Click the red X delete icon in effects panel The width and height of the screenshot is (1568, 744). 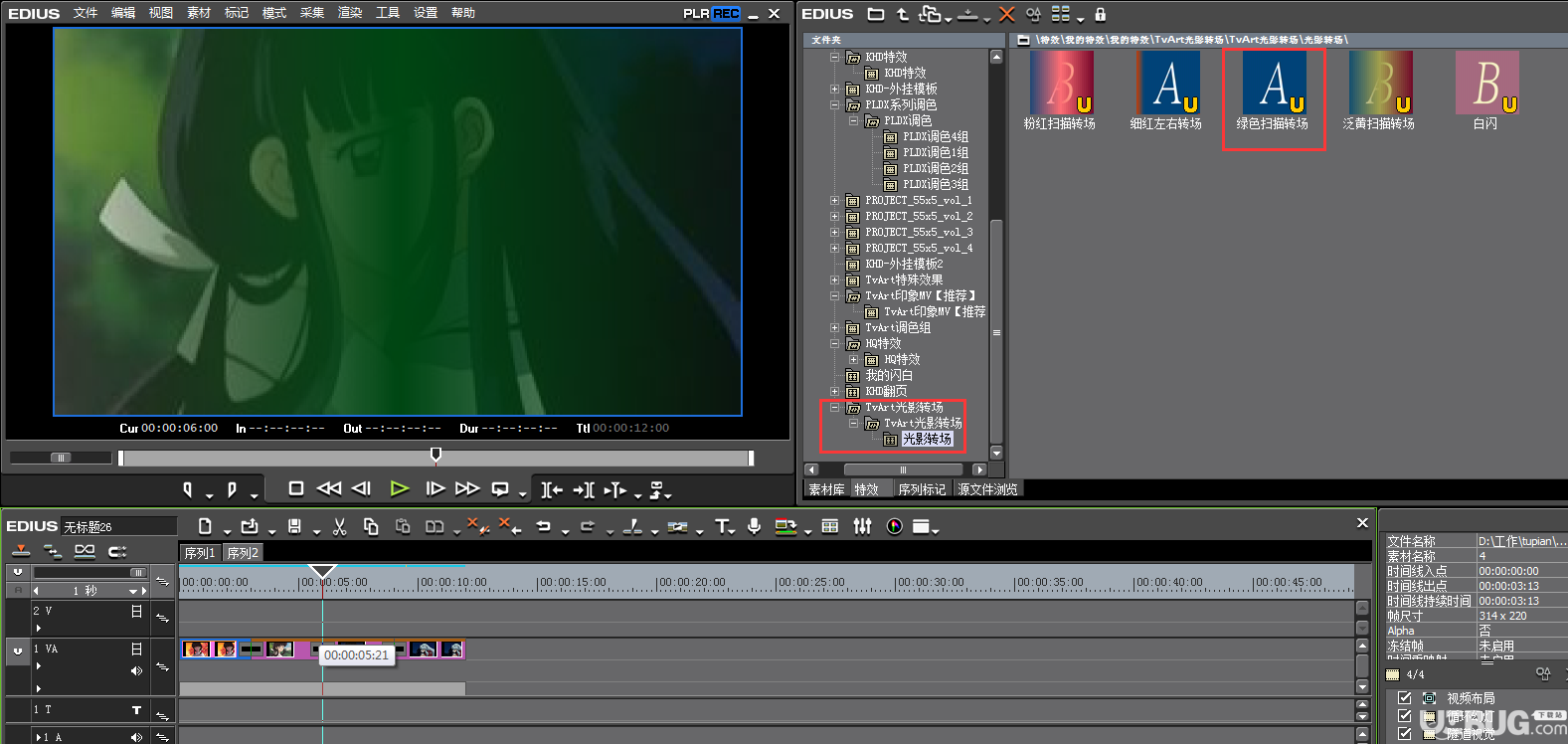tap(1006, 14)
